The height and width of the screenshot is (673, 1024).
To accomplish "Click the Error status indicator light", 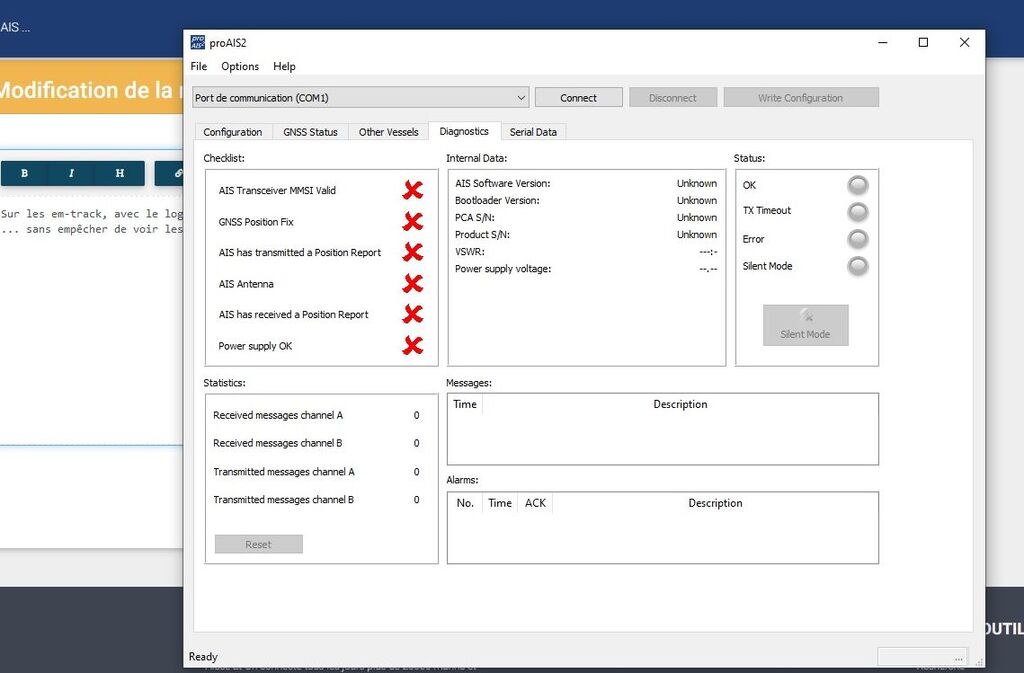I will (x=857, y=239).
